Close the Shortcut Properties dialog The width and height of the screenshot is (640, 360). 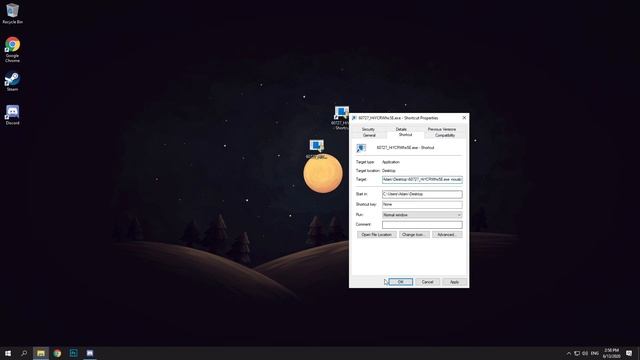tap(464, 118)
